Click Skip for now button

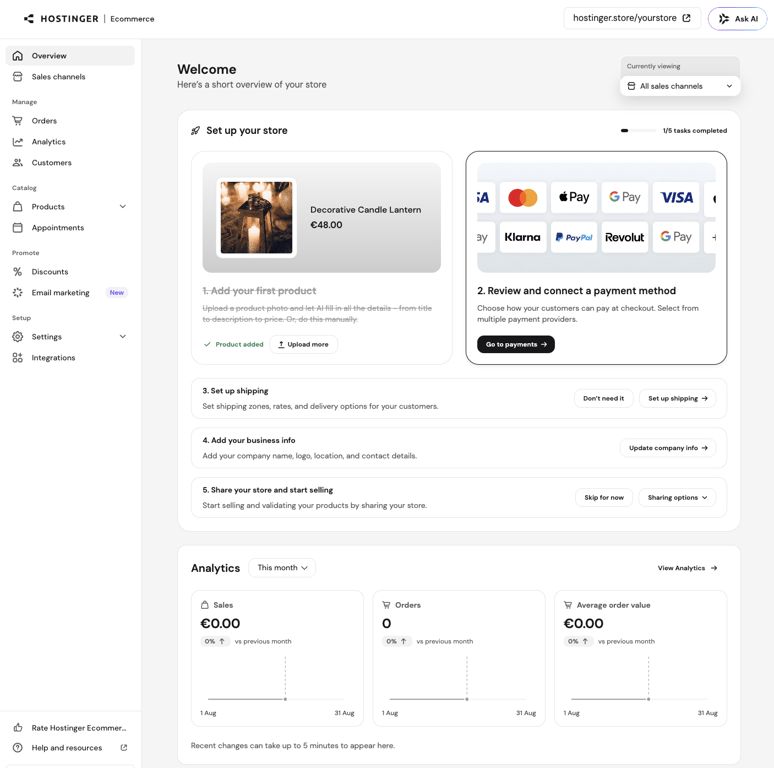(604, 498)
